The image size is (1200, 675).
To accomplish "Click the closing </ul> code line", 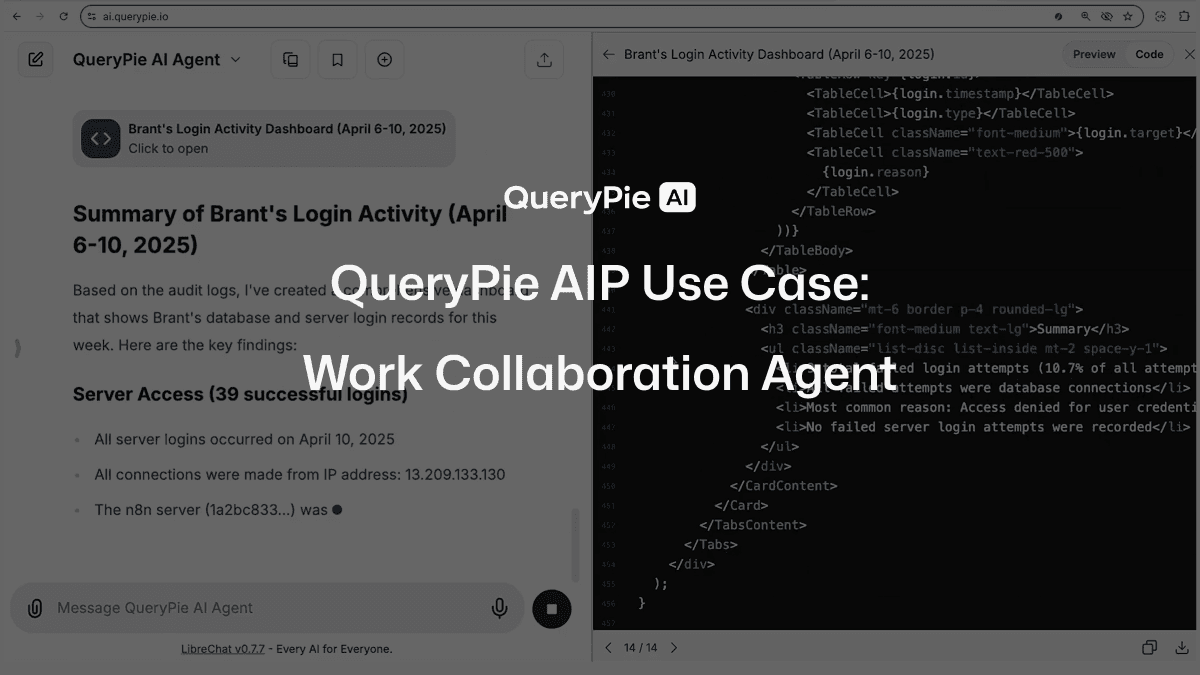I will click(780, 446).
